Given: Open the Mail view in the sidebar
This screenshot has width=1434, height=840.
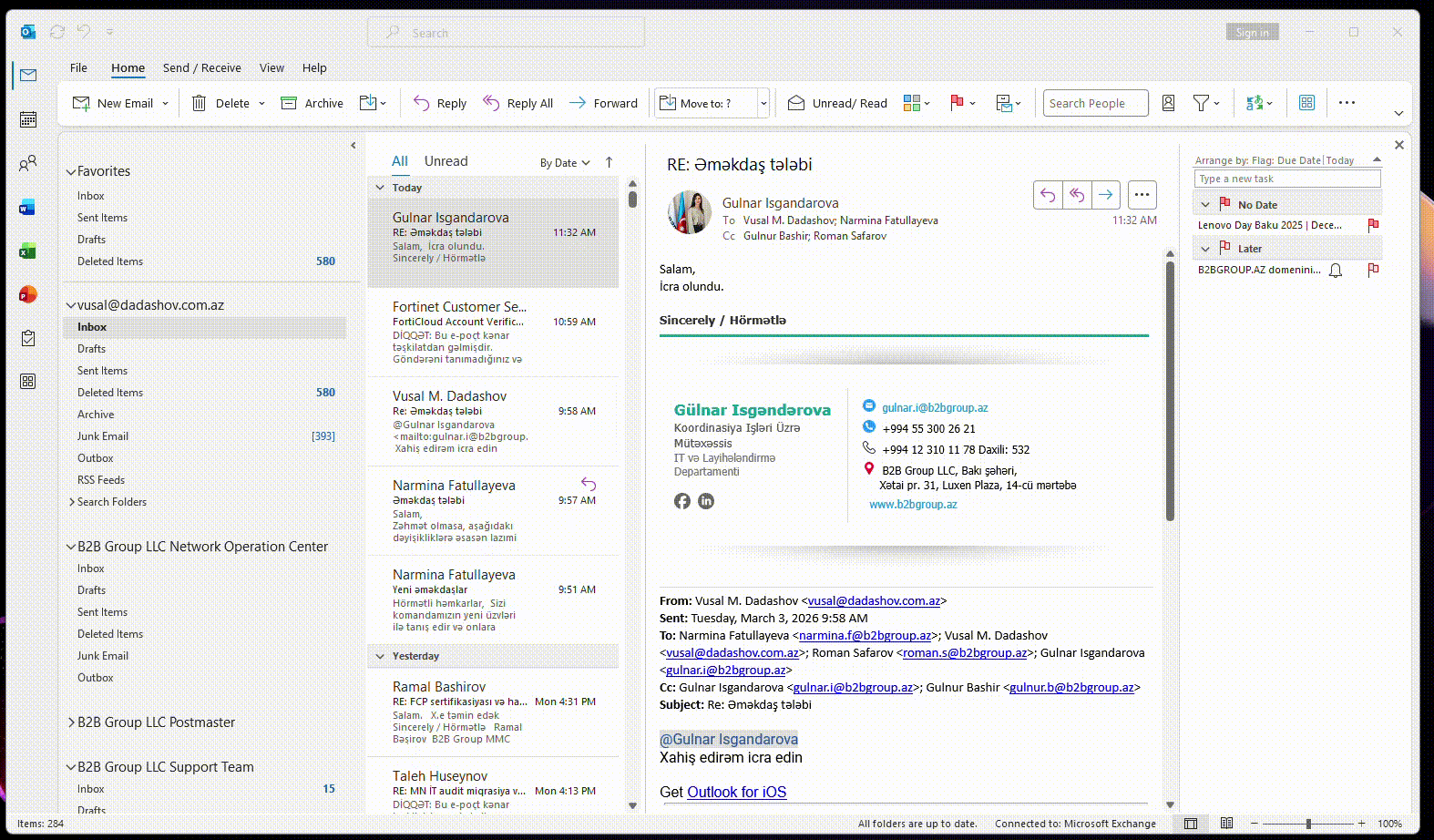Looking at the screenshot, I should click(x=28, y=75).
